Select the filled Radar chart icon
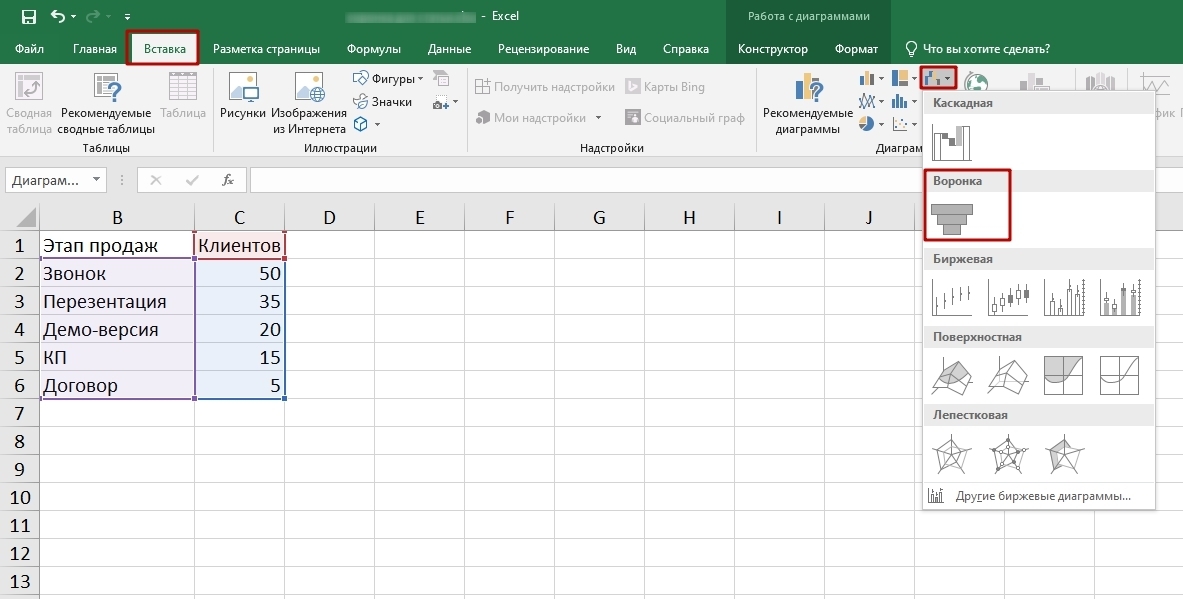Screen dimensions: 1183x599 (1064, 453)
